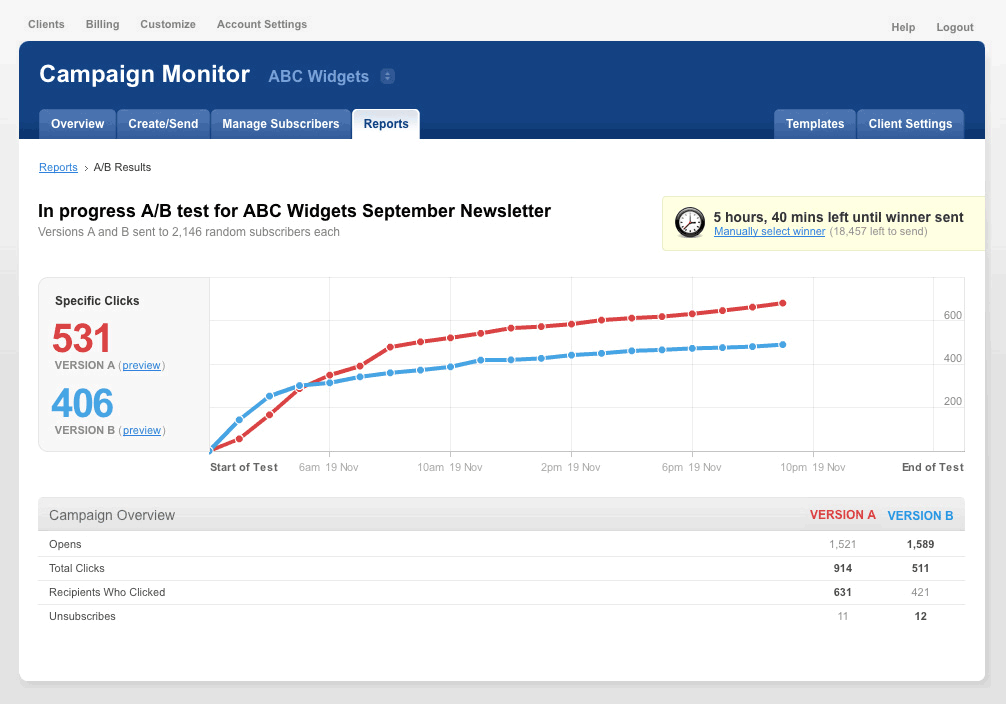The height and width of the screenshot is (704, 1006).
Task: Open the Create/Send tab
Action: [x=163, y=124]
